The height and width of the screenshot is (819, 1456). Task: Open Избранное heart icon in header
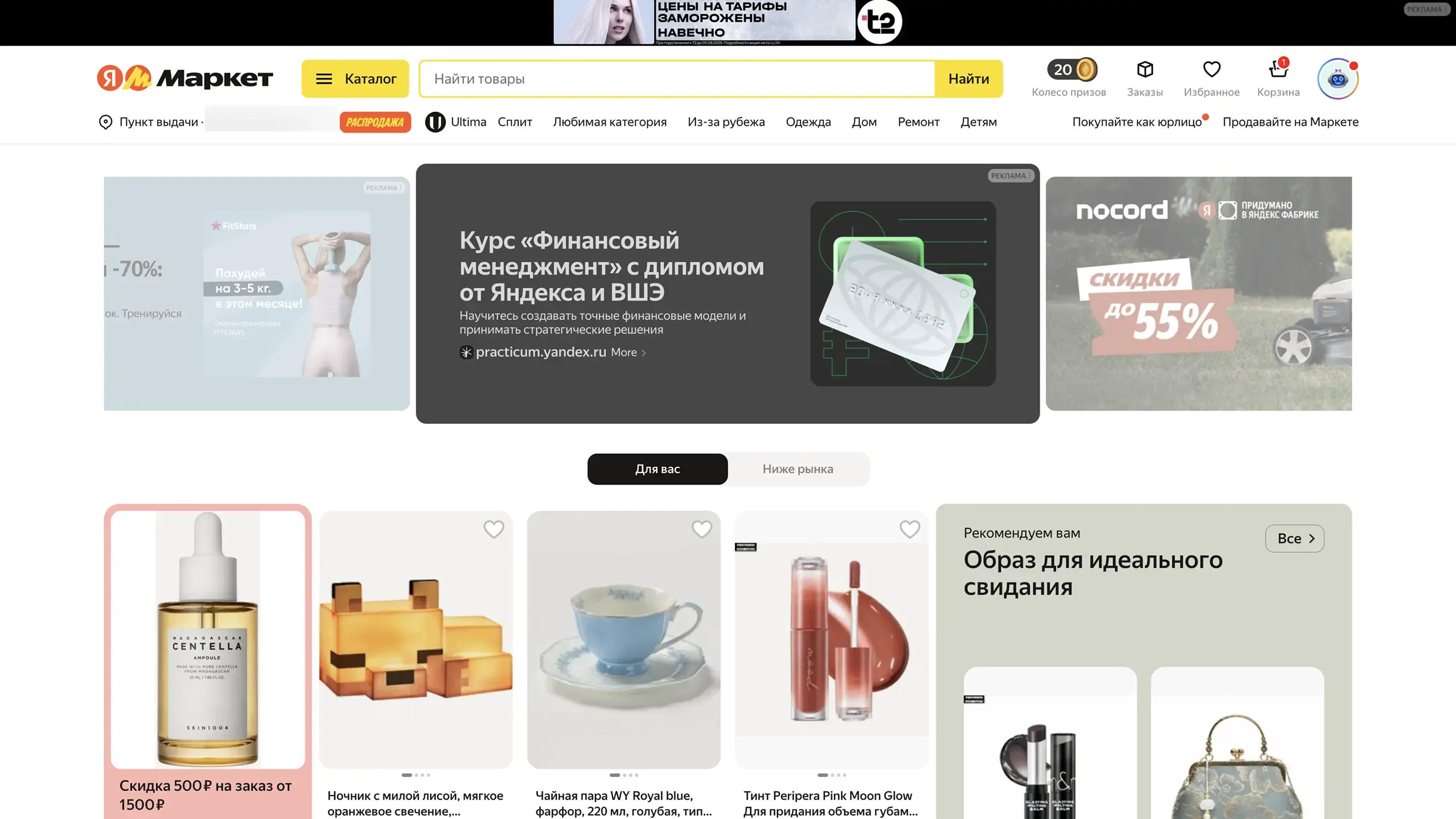click(1211, 70)
